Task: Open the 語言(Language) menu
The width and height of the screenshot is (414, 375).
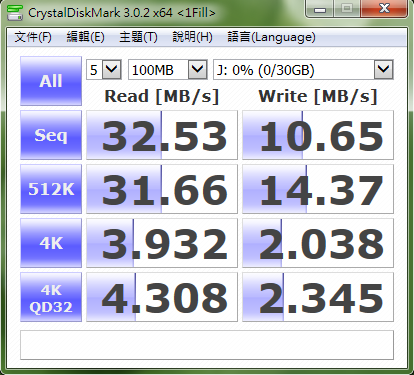Action: (x=271, y=37)
